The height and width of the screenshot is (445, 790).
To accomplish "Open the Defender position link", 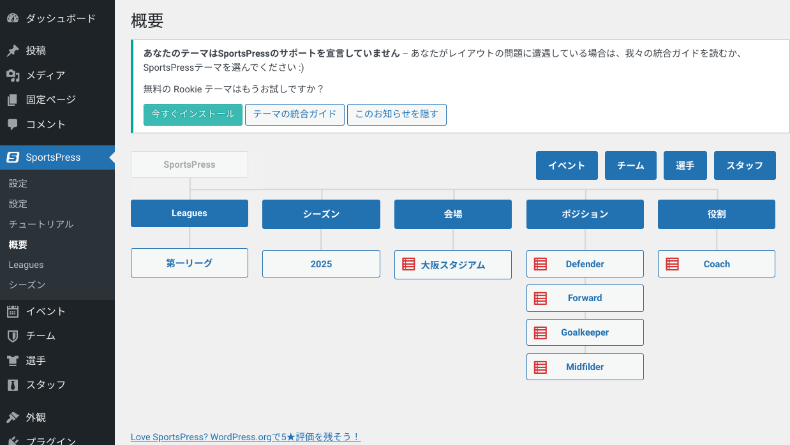I will click(x=585, y=264).
